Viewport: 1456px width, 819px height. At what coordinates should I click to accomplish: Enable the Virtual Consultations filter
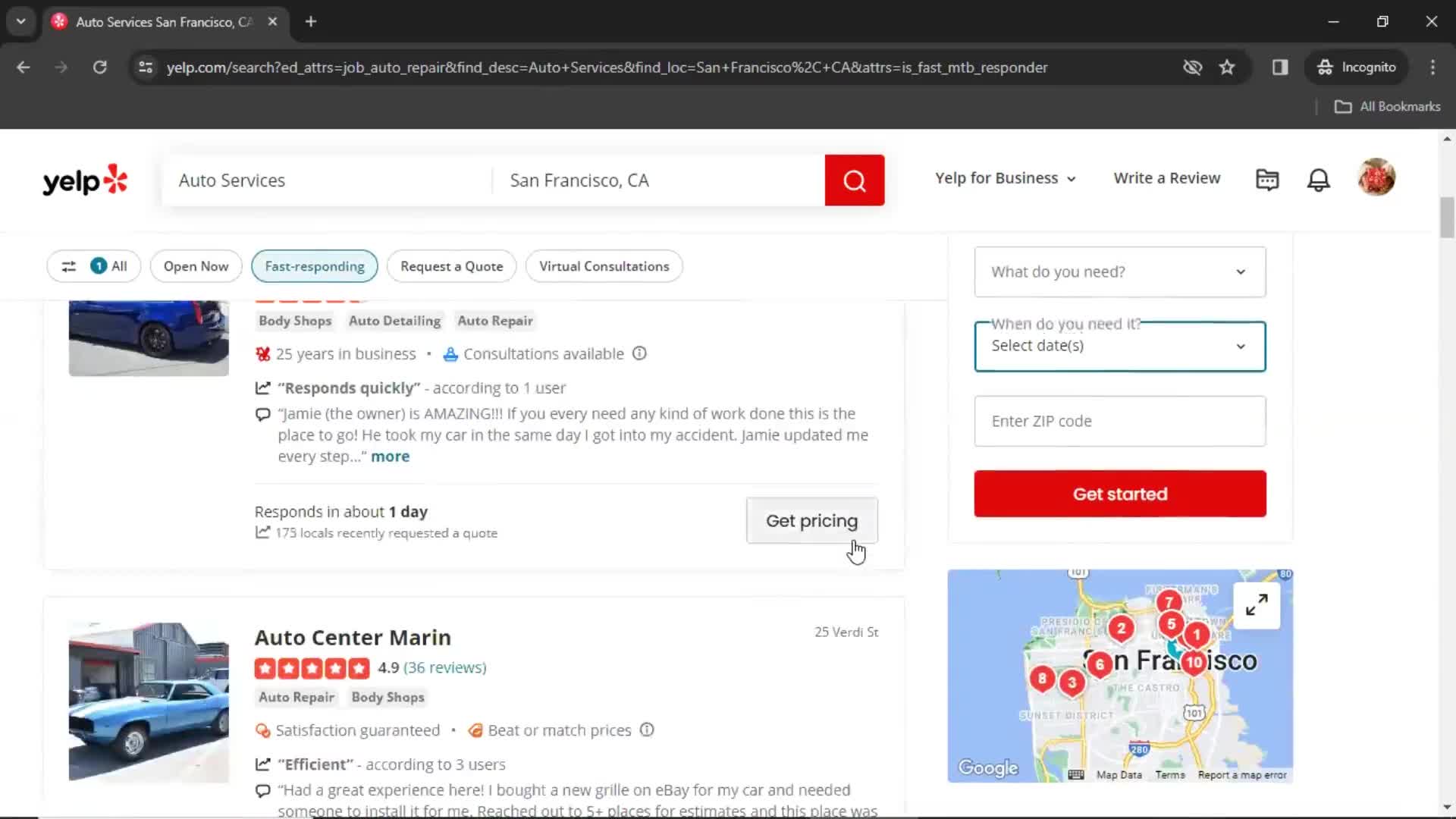pyautogui.click(x=604, y=266)
